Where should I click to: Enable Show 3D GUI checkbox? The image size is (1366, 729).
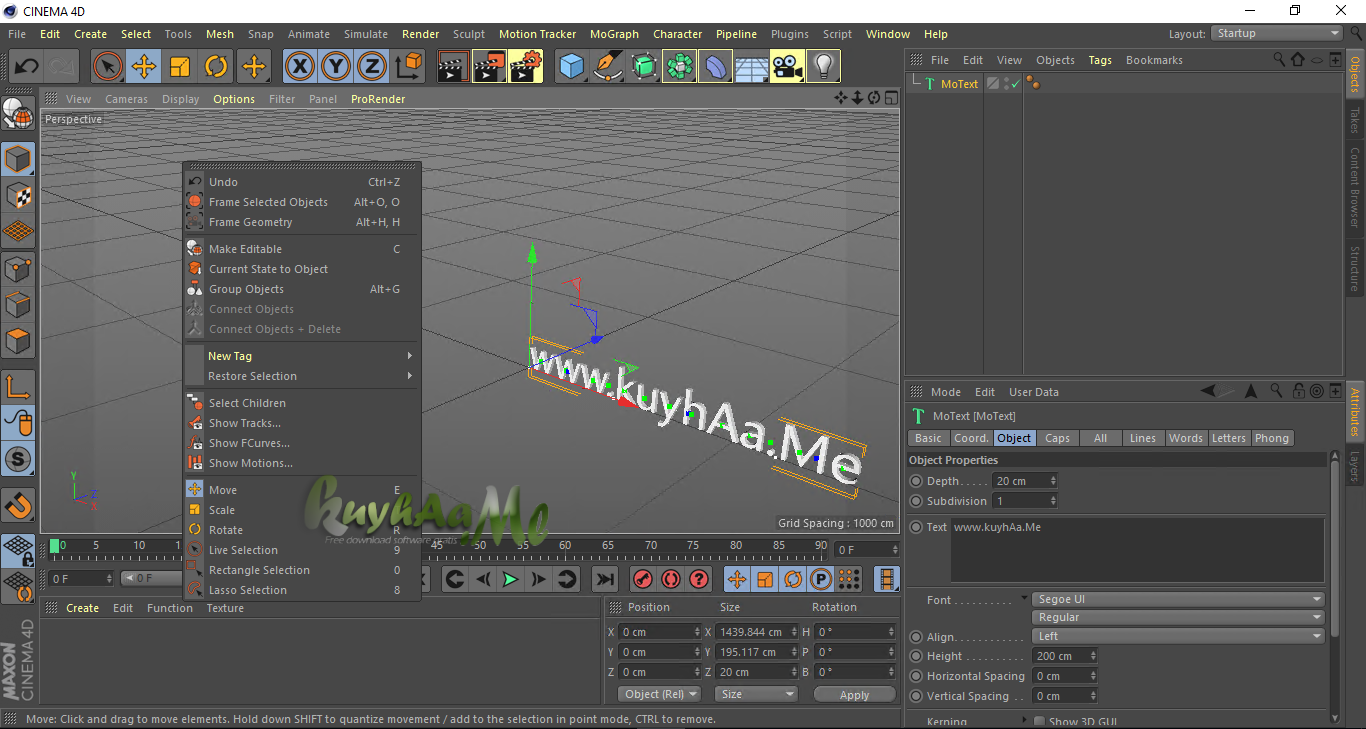pyautogui.click(x=1040, y=722)
